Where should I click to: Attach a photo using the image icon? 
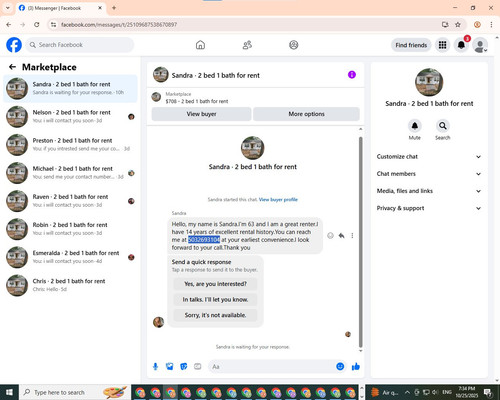(x=170, y=367)
